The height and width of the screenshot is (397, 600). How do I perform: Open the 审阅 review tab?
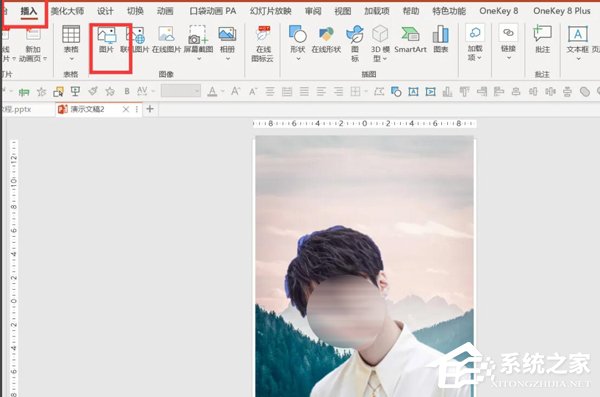(x=313, y=11)
